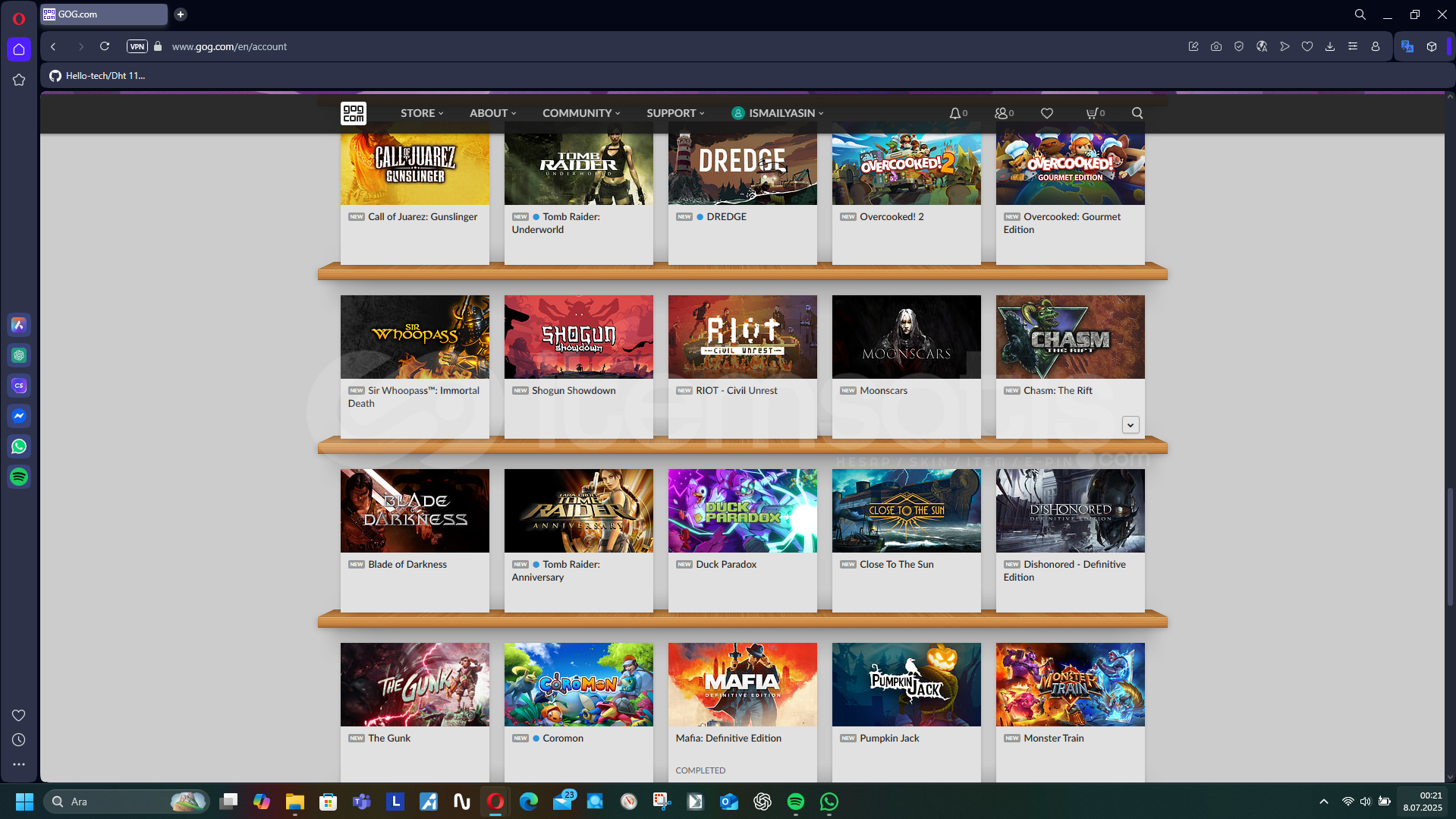
Task: Open Messenger in Opera sidebar
Action: point(19,416)
